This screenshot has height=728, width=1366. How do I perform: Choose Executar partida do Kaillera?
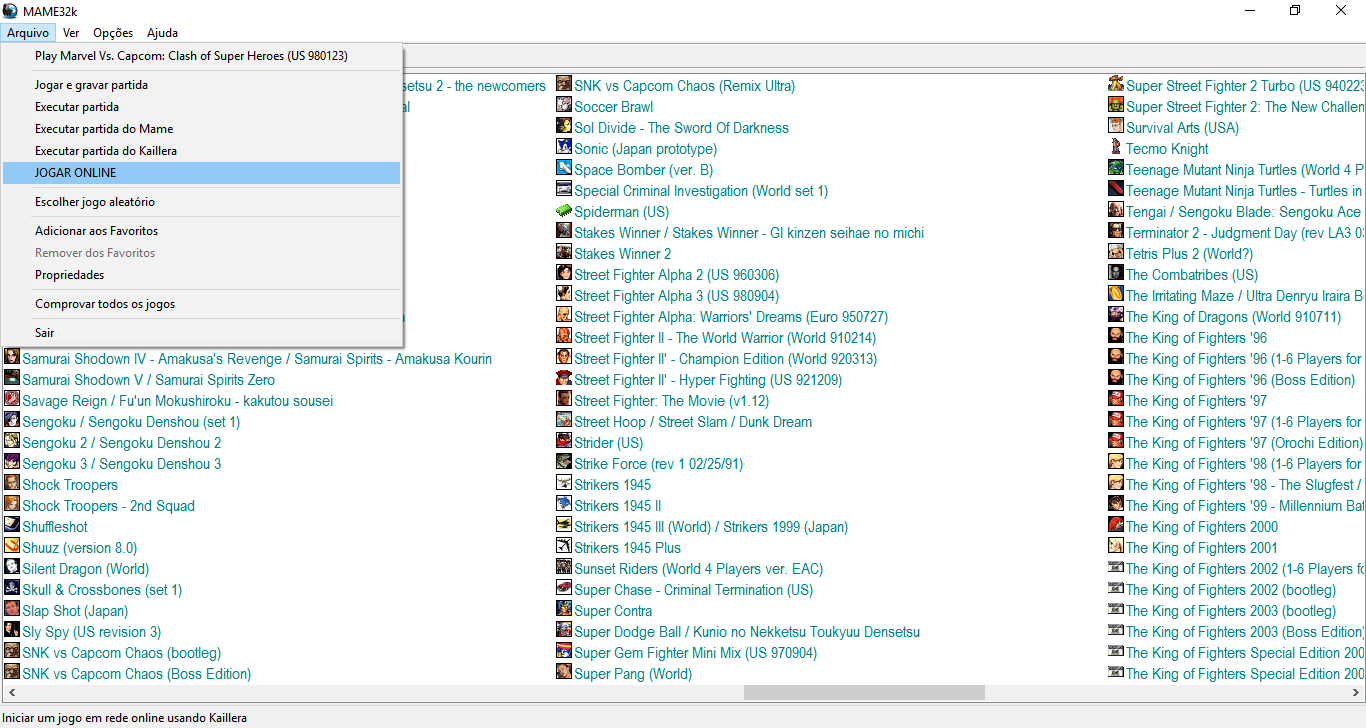pyautogui.click(x=202, y=151)
